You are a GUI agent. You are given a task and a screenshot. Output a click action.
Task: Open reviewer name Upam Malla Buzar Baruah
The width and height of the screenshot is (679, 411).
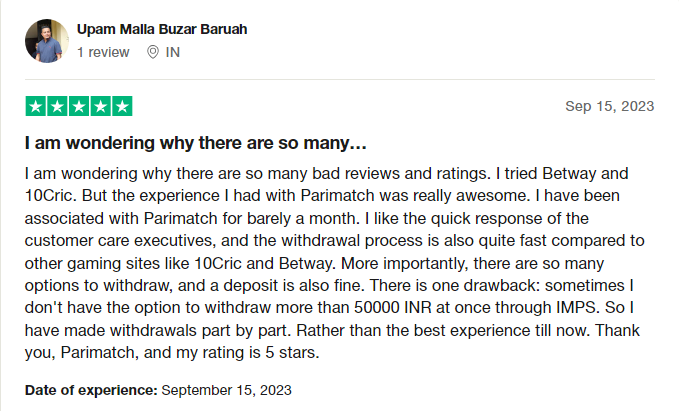[162, 29]
